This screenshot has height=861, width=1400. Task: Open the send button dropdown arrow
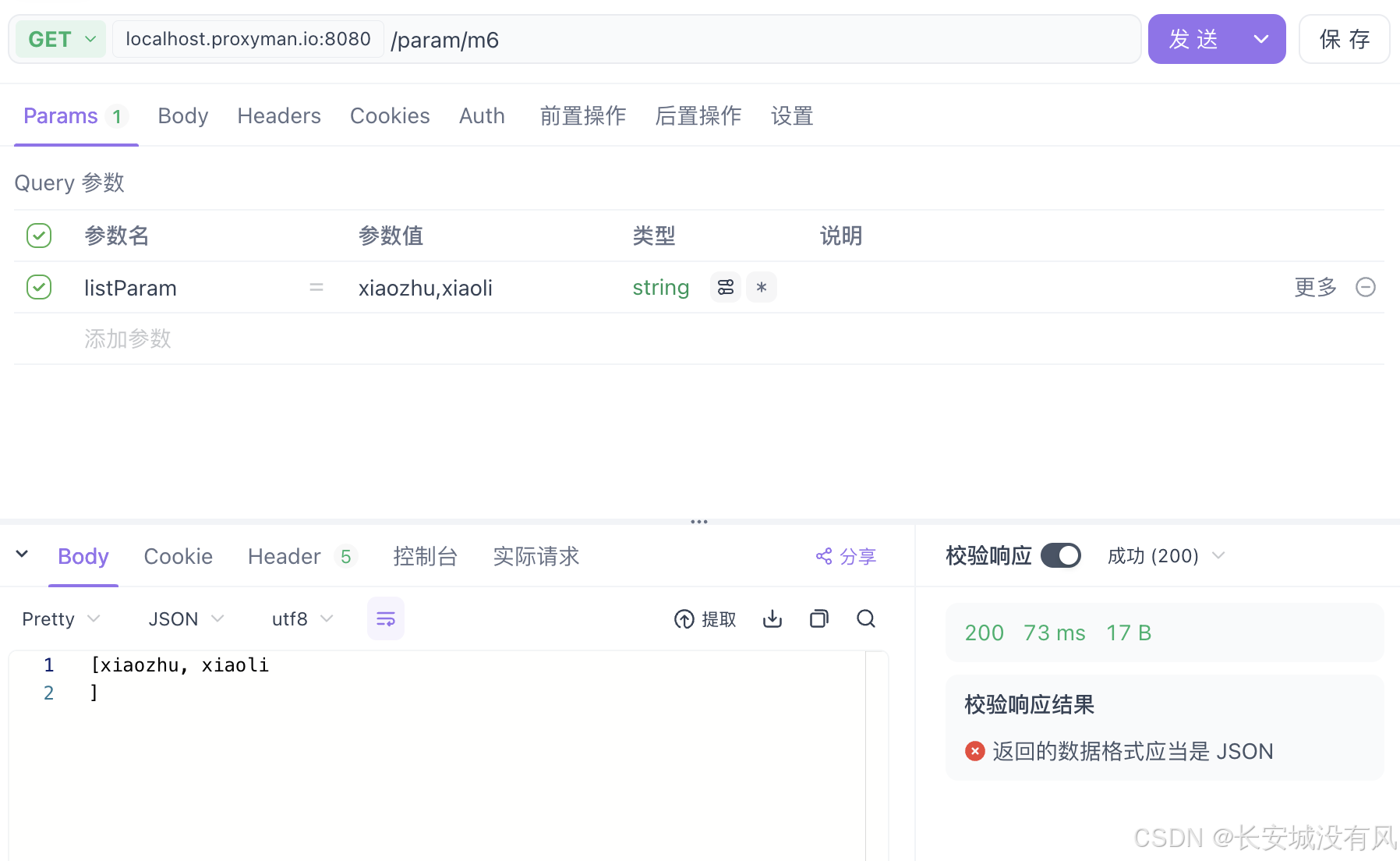tap(1261, 39)
